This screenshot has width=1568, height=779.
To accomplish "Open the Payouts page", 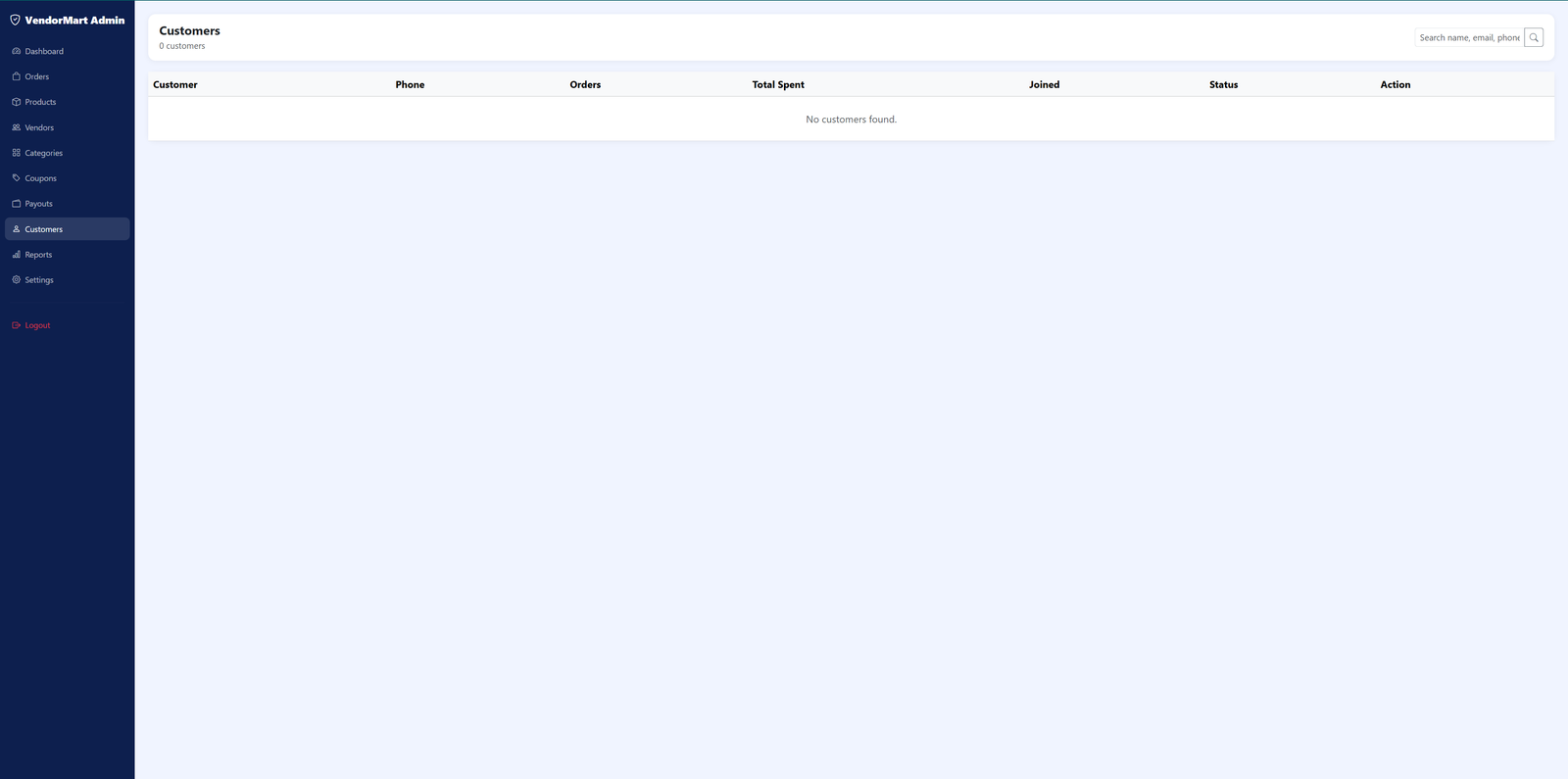I will pyautogui.click(x=68, y=204).
